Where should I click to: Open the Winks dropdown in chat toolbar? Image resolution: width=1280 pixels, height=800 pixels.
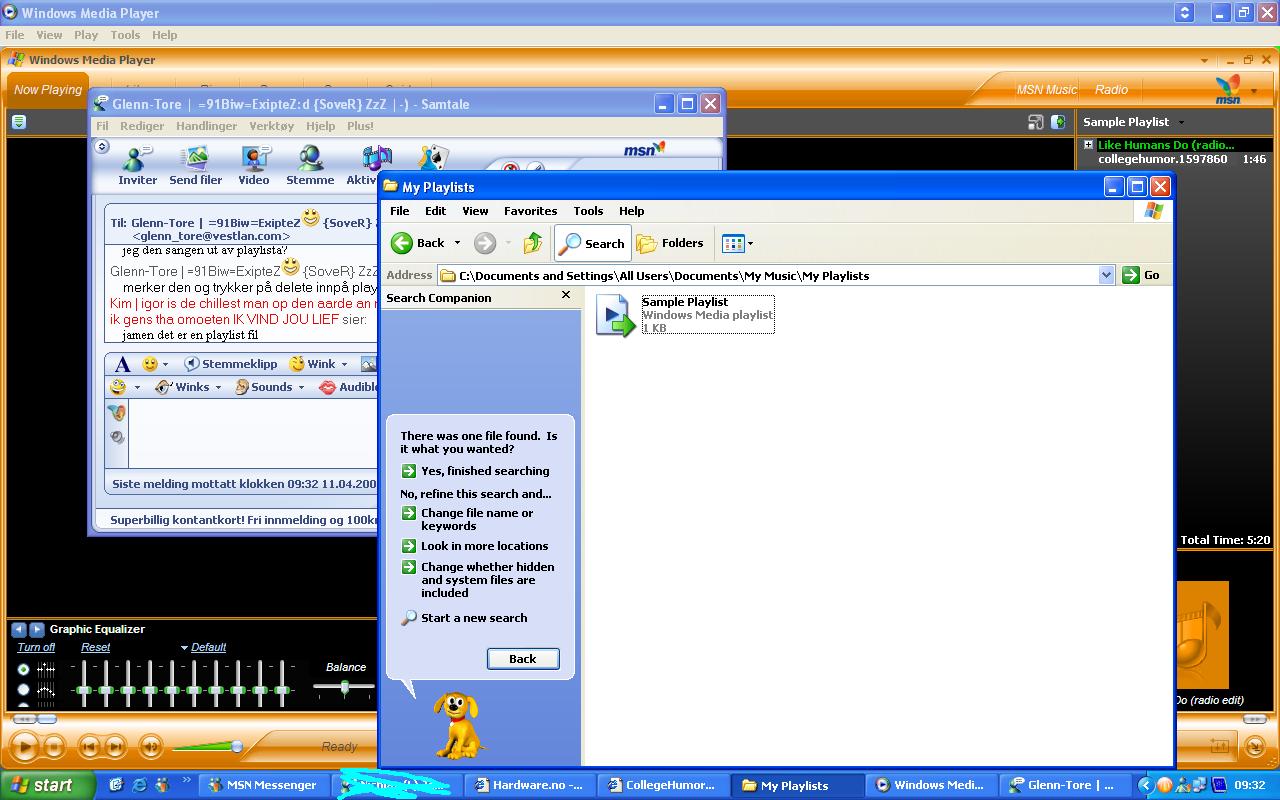[219, 387]
